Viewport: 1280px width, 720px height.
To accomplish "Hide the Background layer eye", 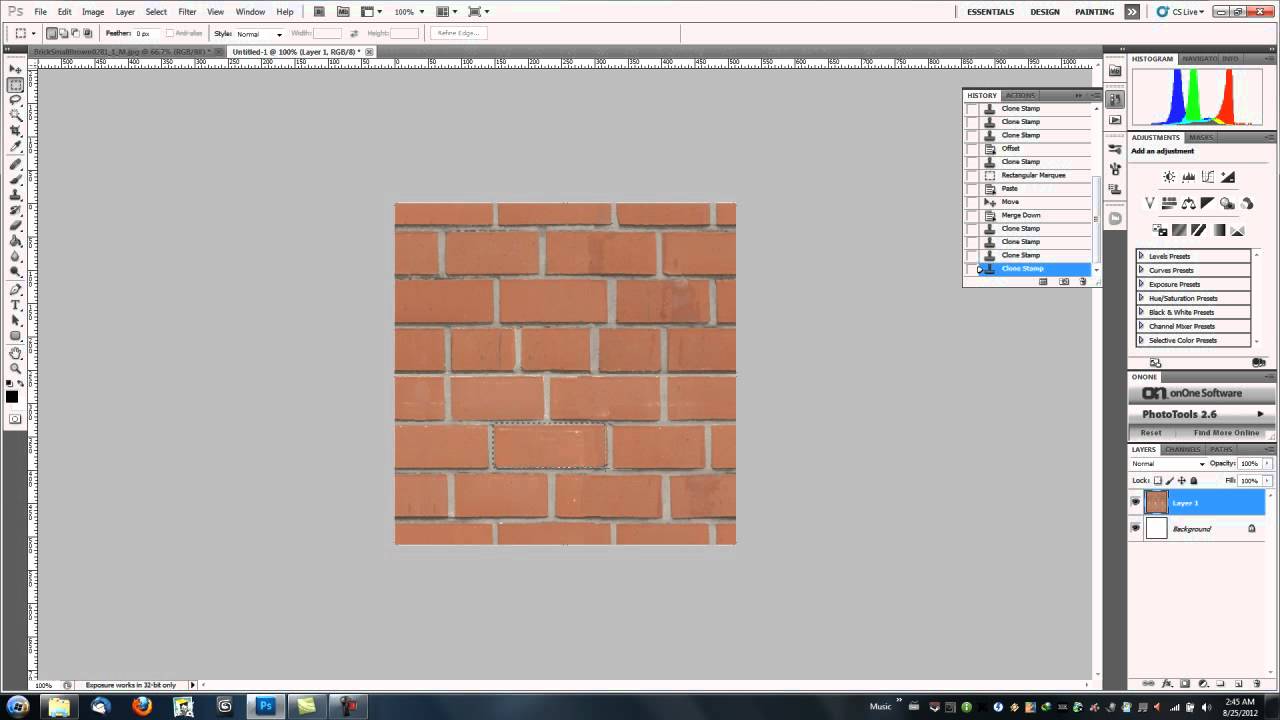I will tap(1135, 528).
